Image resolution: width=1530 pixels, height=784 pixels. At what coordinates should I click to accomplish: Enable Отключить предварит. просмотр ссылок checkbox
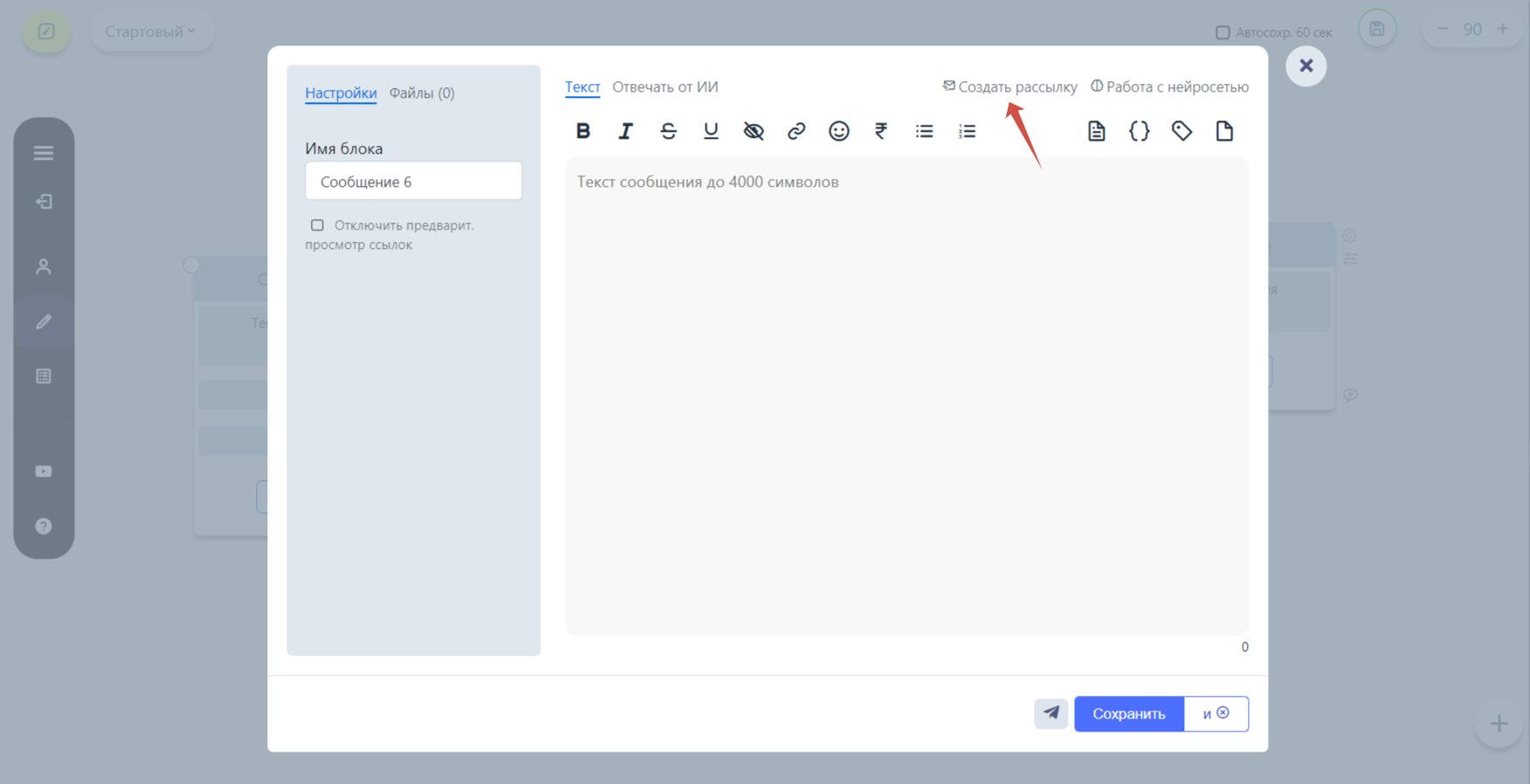click(317, 225)
